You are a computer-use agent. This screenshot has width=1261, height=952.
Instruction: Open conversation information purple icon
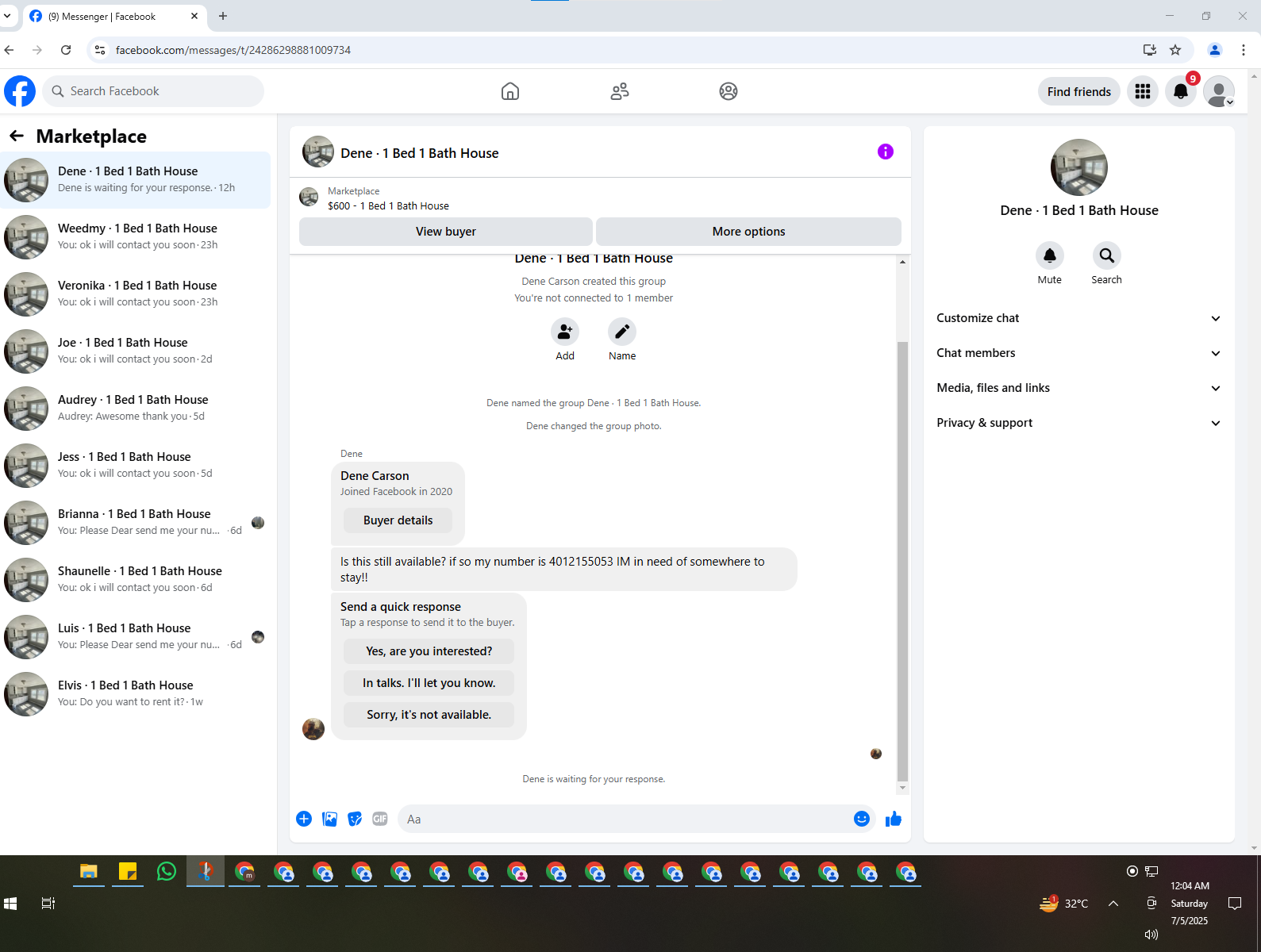tap(886, 152)
